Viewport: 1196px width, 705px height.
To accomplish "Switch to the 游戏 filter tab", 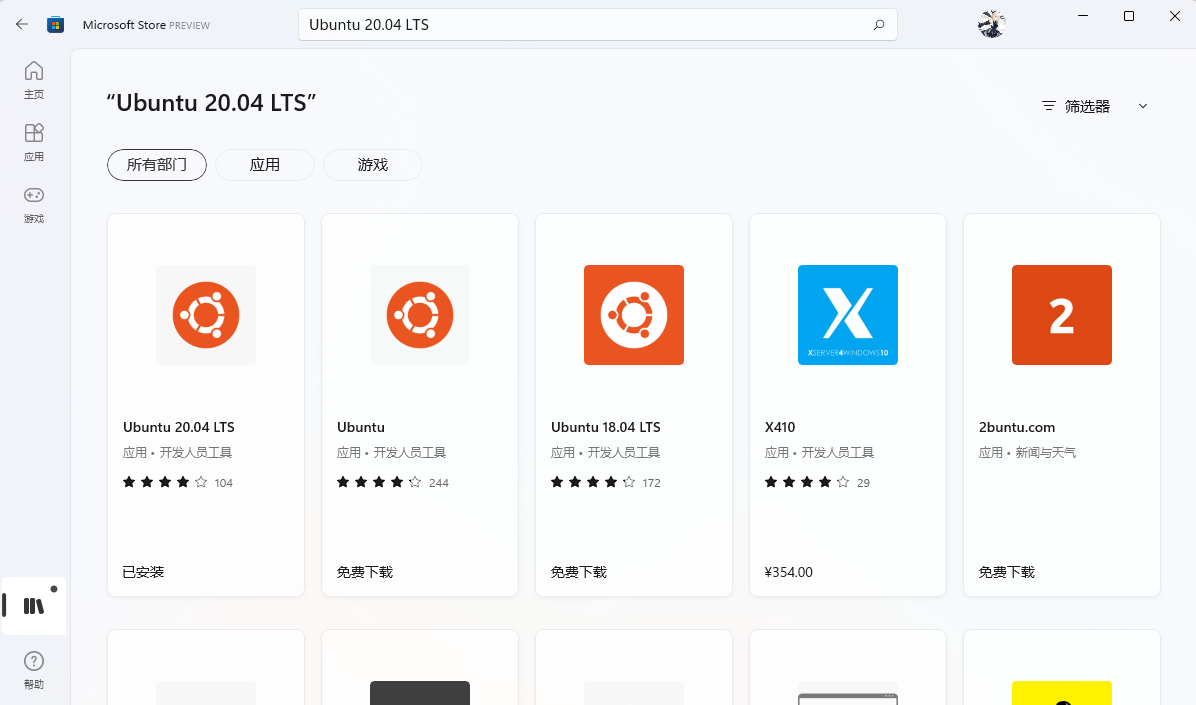I will [x=373, y=165].
